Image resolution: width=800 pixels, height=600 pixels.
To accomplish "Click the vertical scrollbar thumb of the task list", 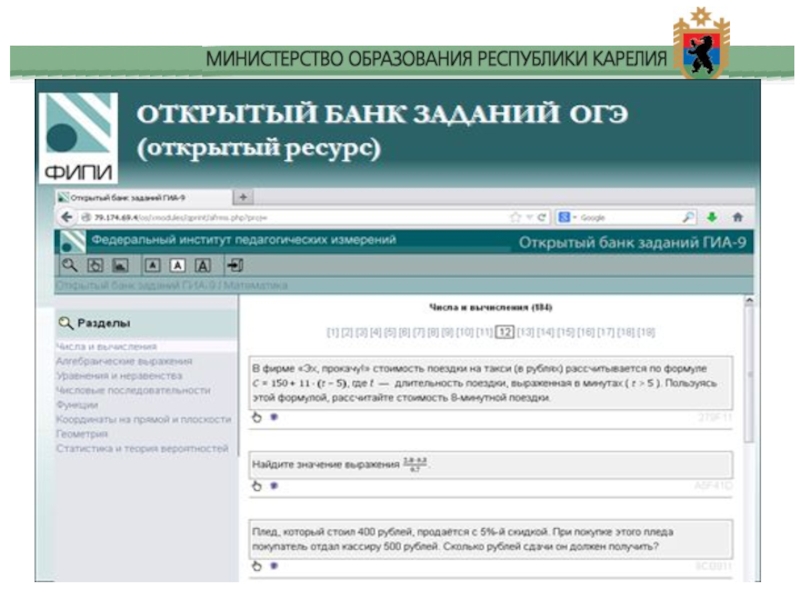I will click(x=749, y=375).
